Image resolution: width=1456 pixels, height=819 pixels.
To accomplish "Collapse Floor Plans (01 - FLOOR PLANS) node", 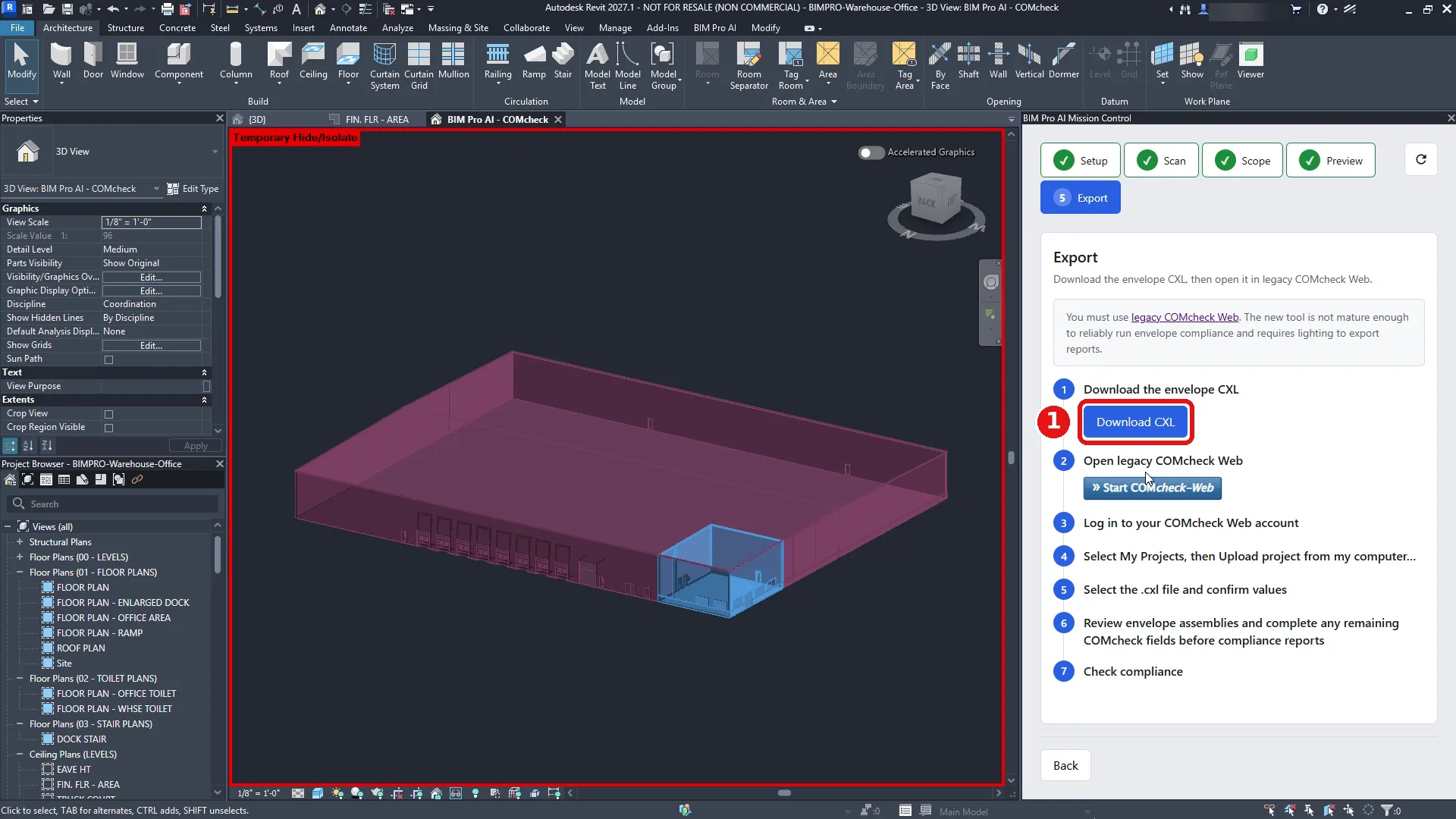I will click(x=20, y=573).
